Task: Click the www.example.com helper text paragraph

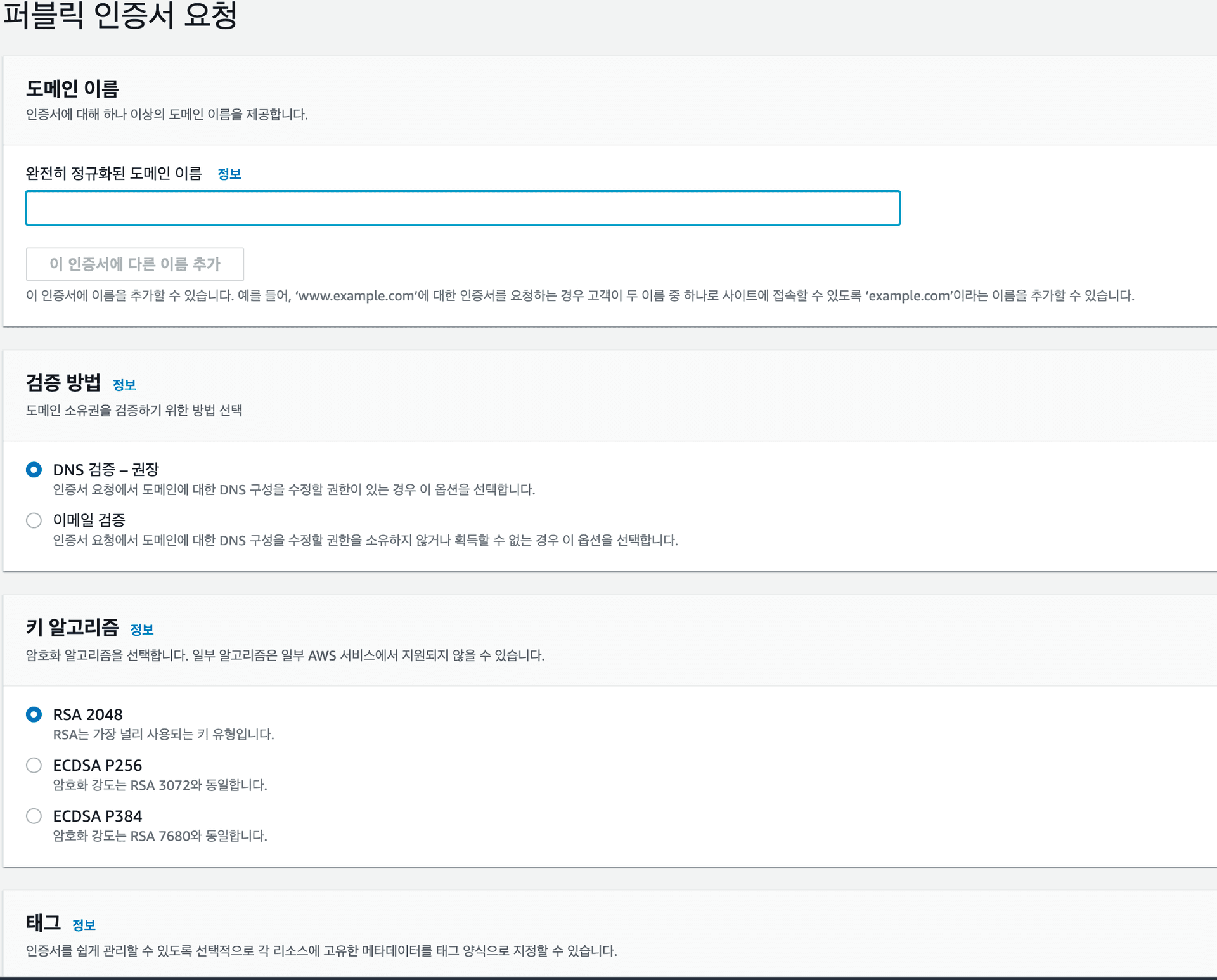Action: point(579,296)
